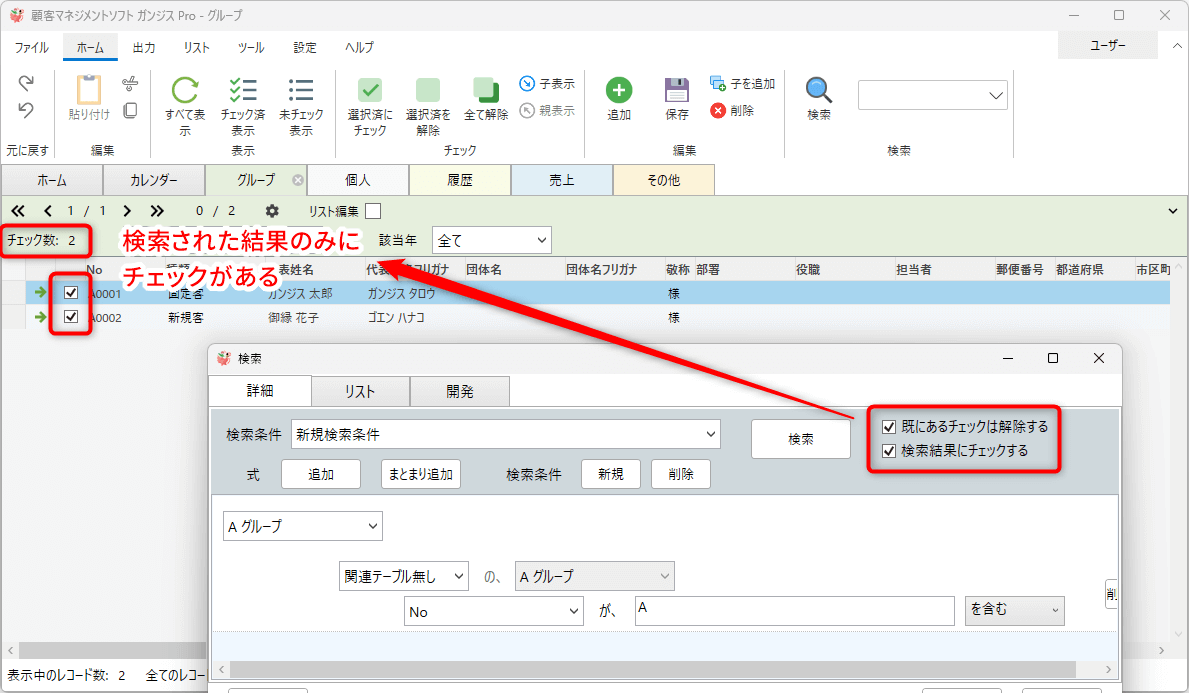Click the 選択済にチェック icon
This screenshot has height=693, width=1189.
[x=370, y=91]
